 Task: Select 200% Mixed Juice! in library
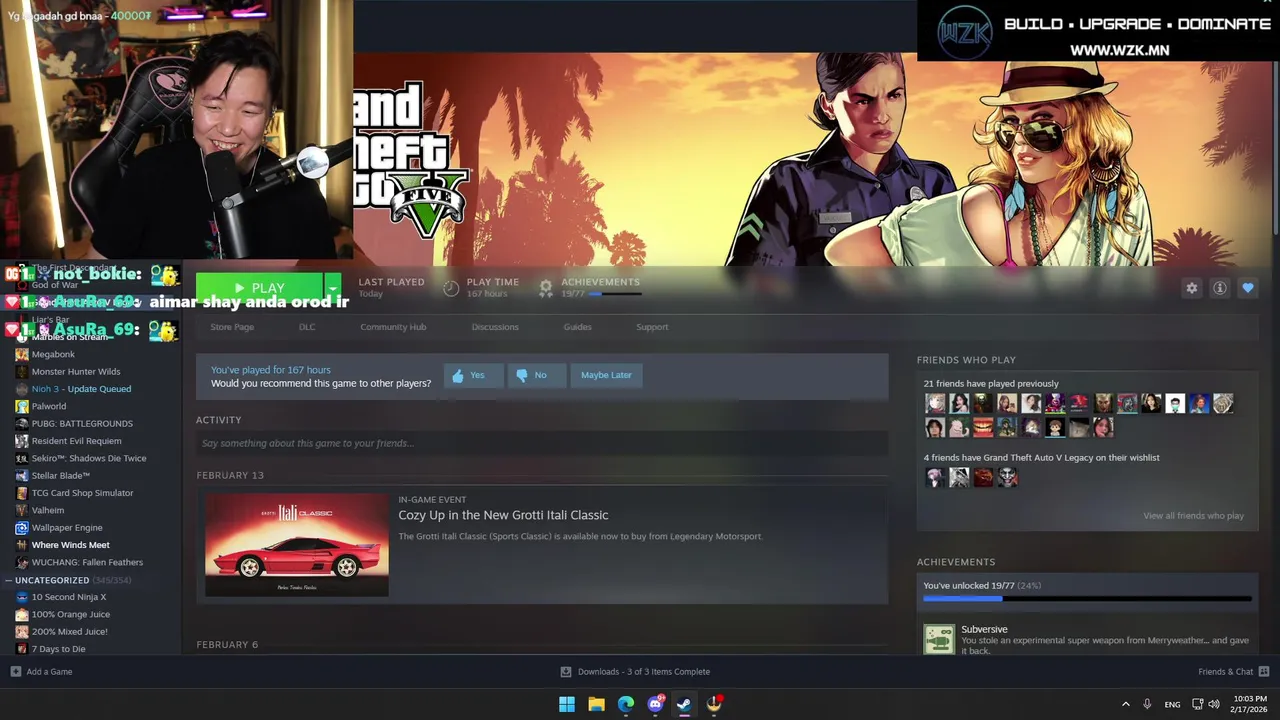coord(69,632)
